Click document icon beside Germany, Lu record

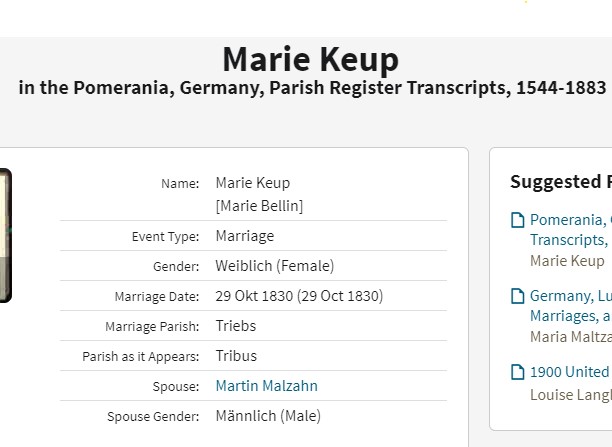pyautogui.click(x=518, y=296)
